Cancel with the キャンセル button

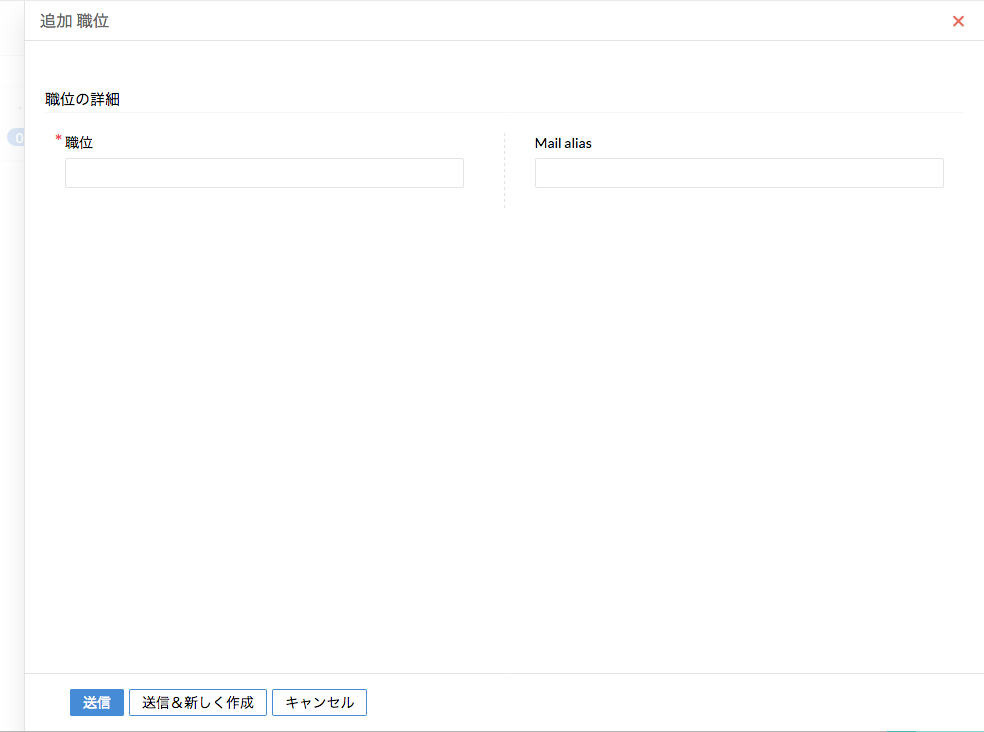pyautogui.click(x=319, y=702)
